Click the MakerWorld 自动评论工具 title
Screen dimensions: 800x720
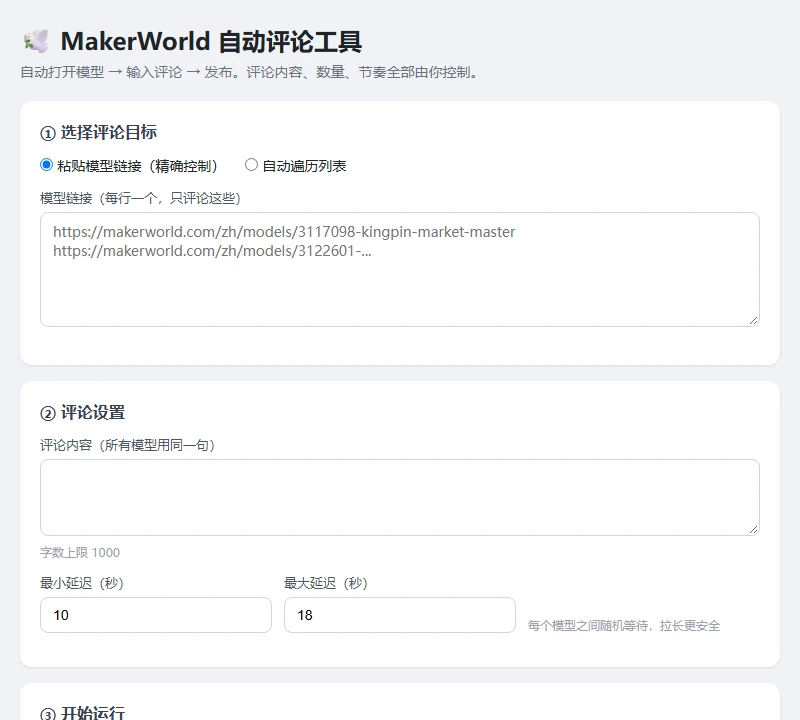pos(211,41)
